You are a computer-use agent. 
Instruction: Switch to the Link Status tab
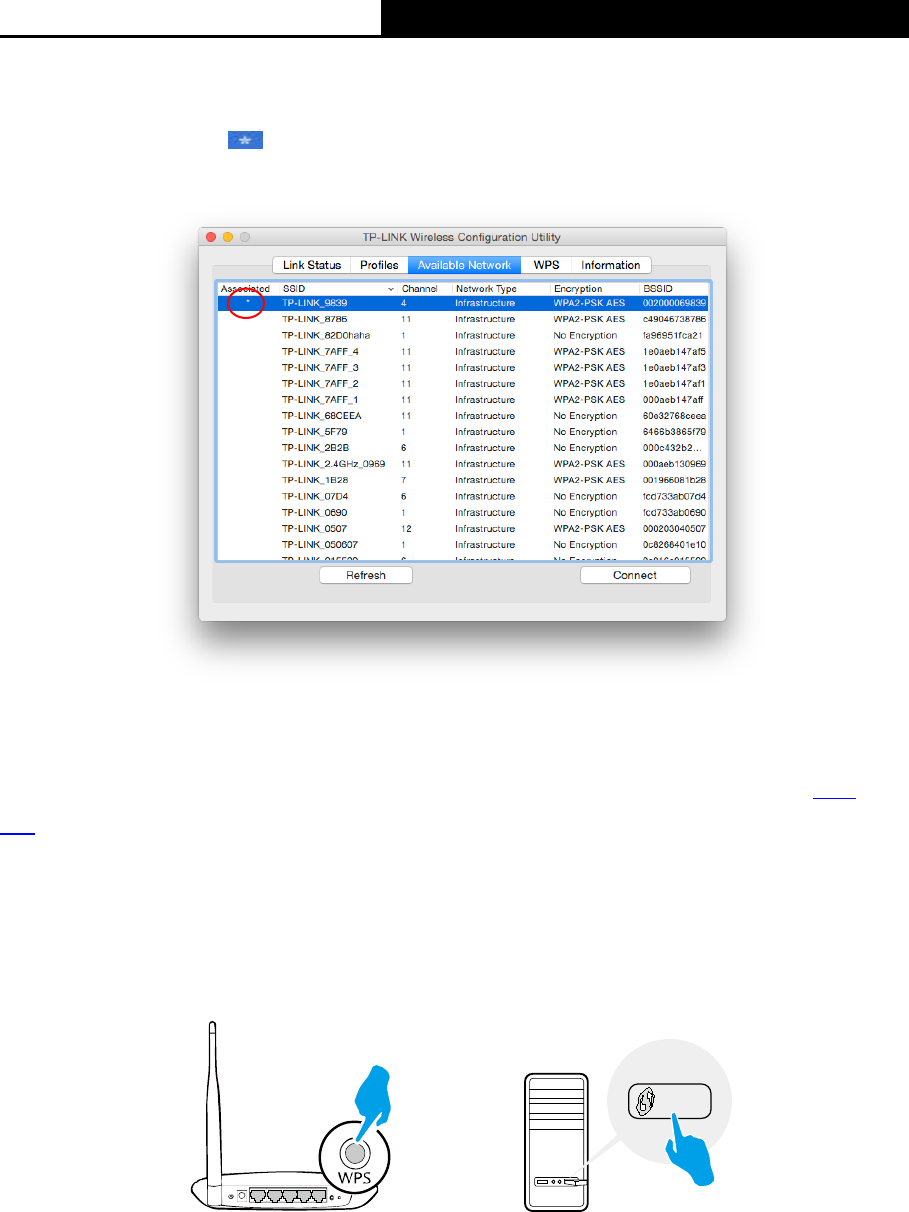311,265
